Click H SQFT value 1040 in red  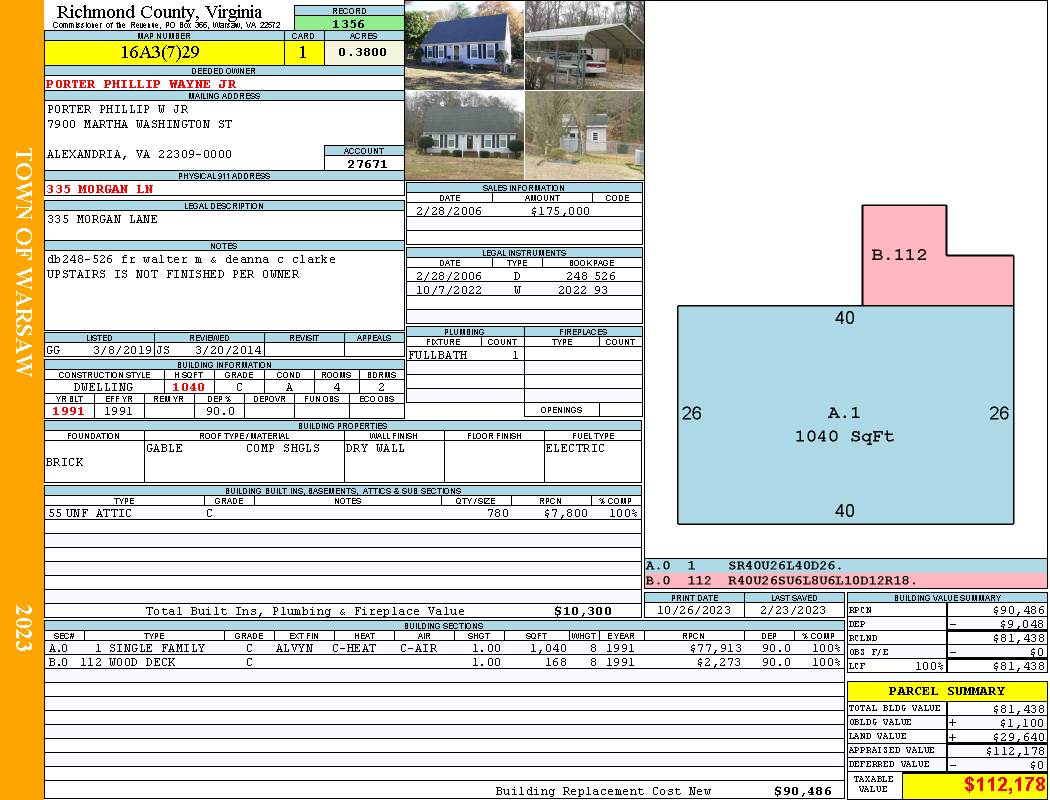pos(188,387)
